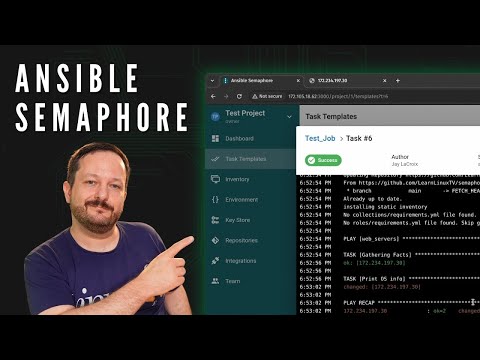The image size is (480, 360).
Task: Click the Integrations plug icon
Action: point(215,261)
